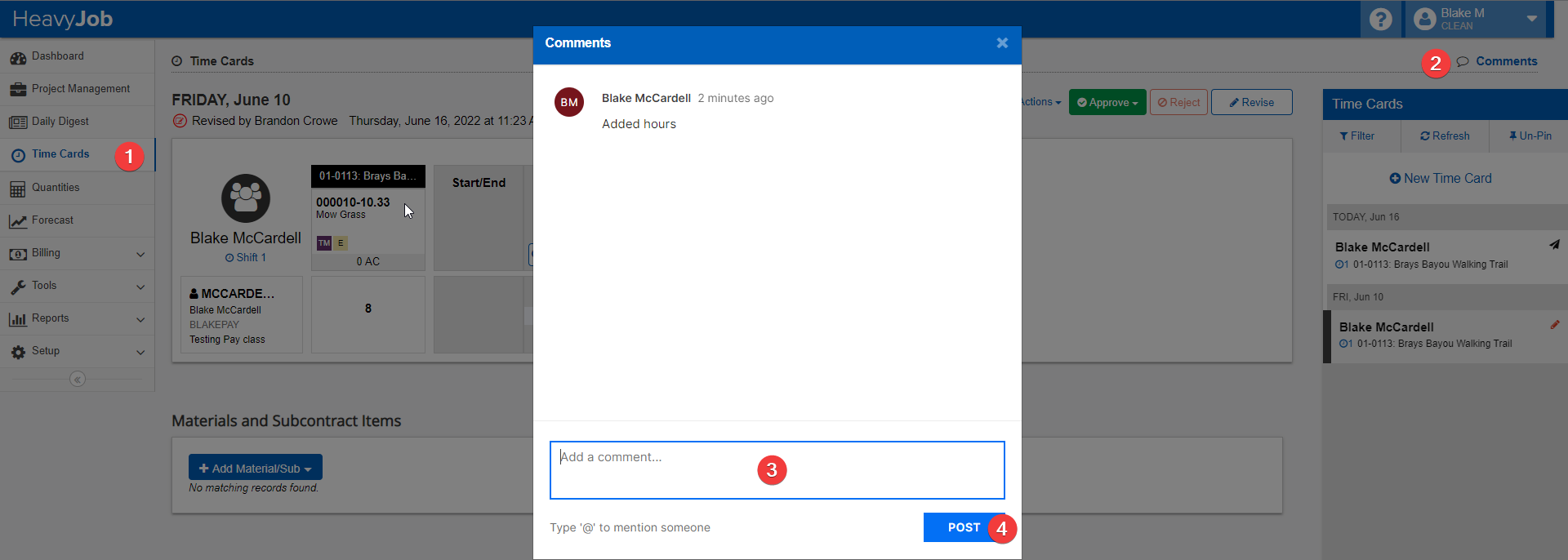Click the crew icon above Blake McCardell
This screenshot has height=560, width=1568.
[x=245, y=198]
